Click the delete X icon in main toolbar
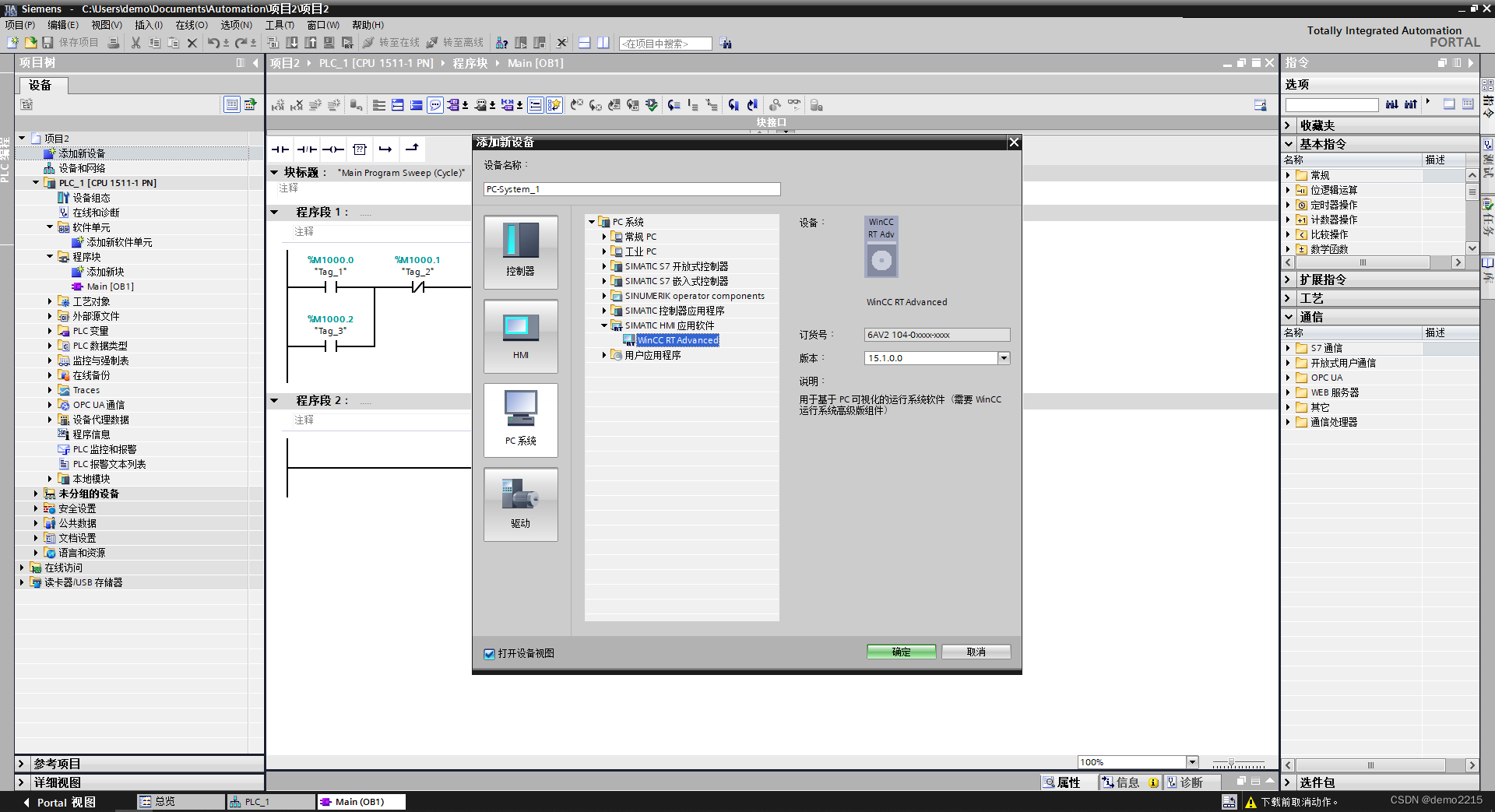Screen dimensions: 1495x812 point(192,43)
